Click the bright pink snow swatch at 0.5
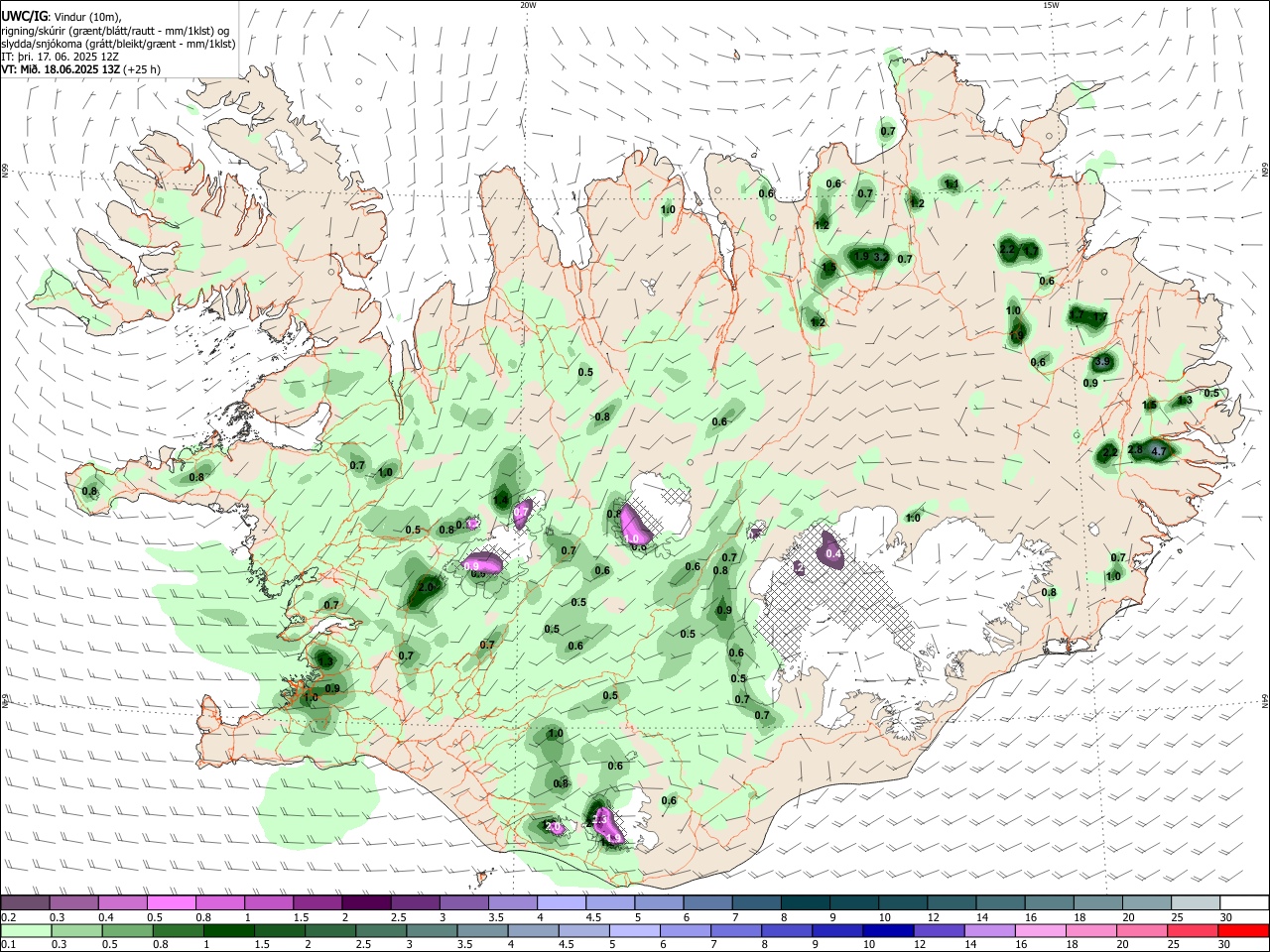 pos(172,902)
